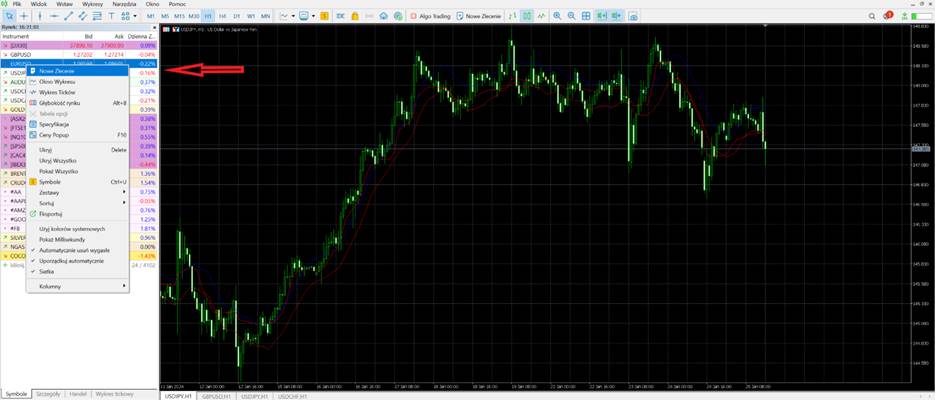Click the chart type line icon
Viewport: 935px width, 400px height.
tap(284, 16)
